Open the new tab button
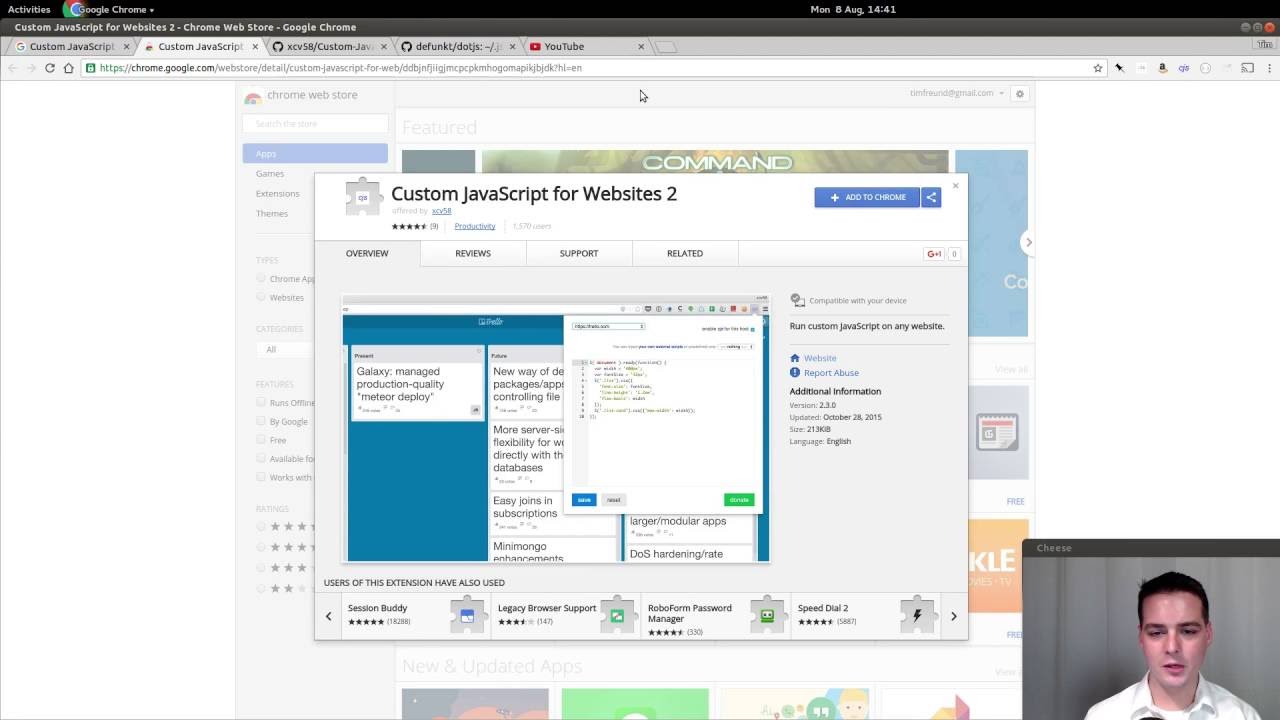 (x=667, y=46)
